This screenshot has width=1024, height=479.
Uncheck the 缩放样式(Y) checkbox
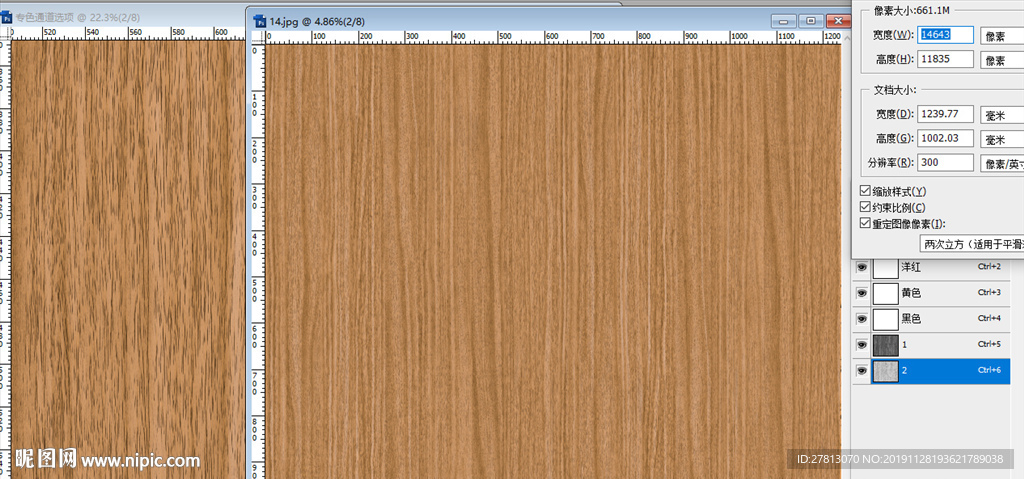(x=865, y=191)
